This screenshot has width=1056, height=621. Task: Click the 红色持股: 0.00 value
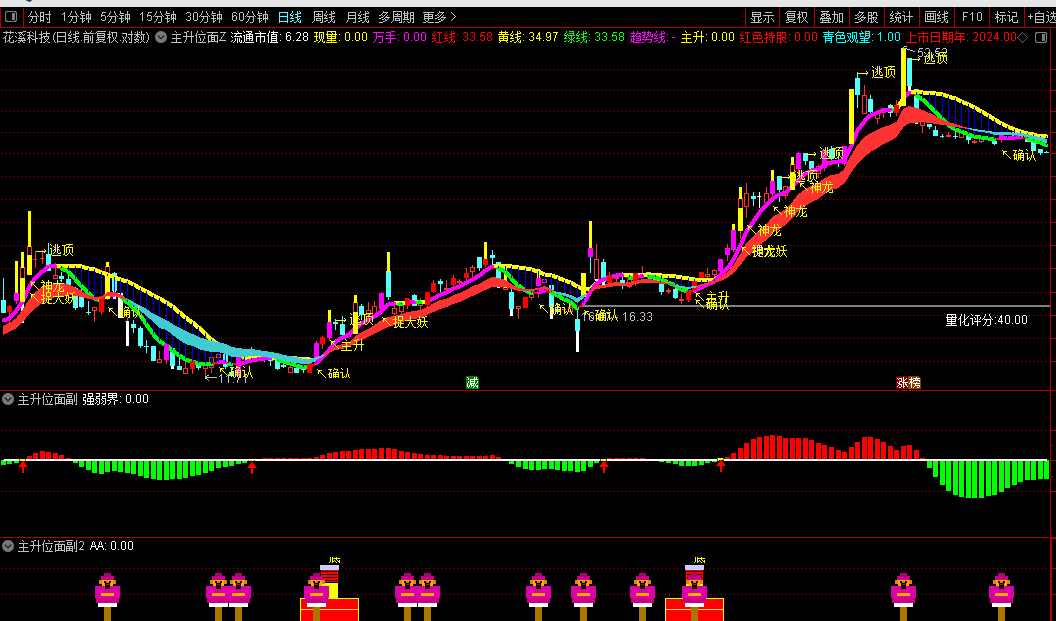[x=779, y=38]
